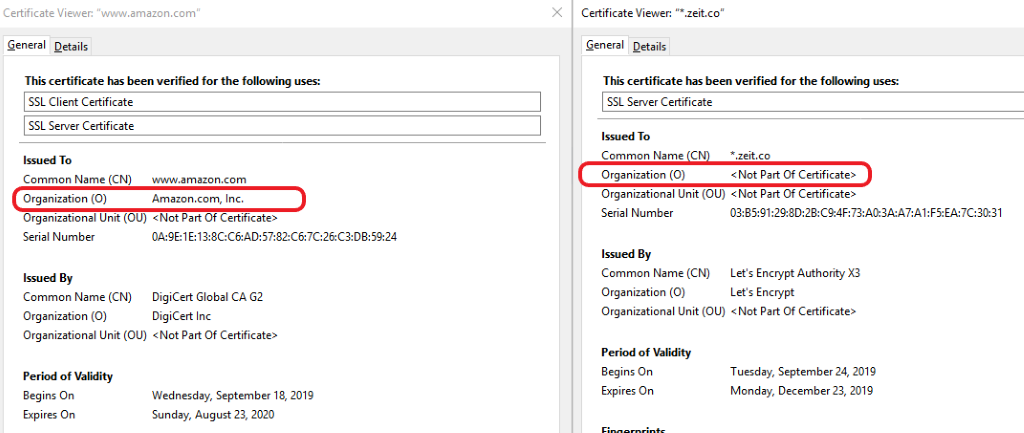Click common name value www.amazon.com
This screenshot has height=433, width=1024.
tap(199, 179)
